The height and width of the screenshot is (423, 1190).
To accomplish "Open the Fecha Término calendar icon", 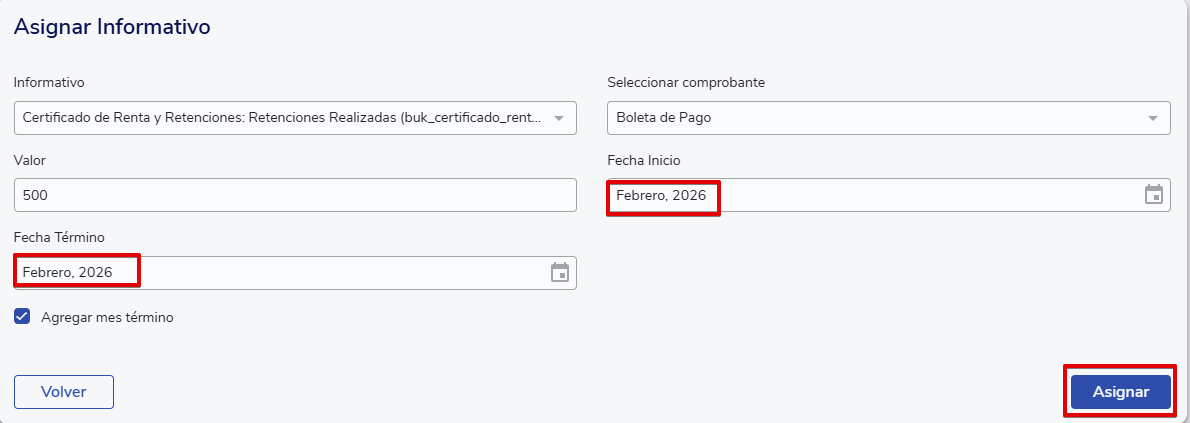I will [x=560, y=272].
